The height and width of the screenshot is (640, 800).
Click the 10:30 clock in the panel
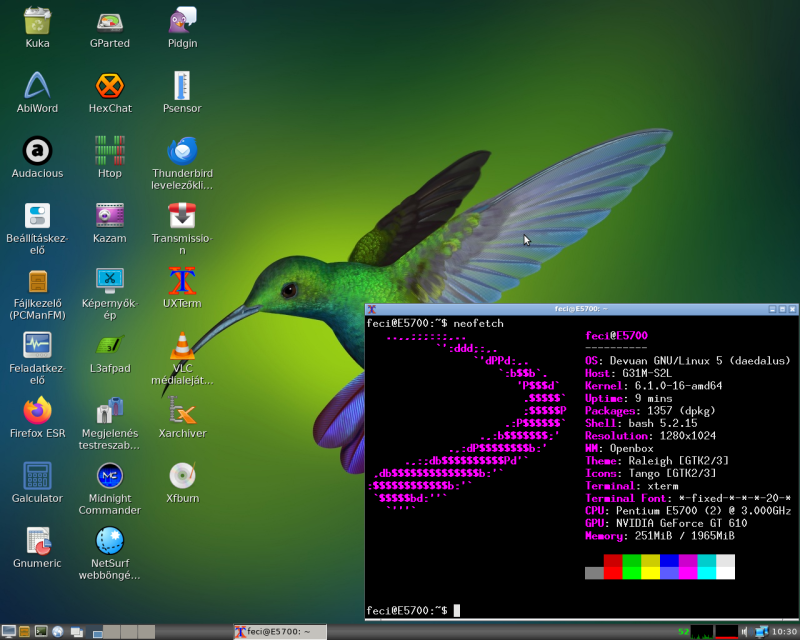(784, 632)
